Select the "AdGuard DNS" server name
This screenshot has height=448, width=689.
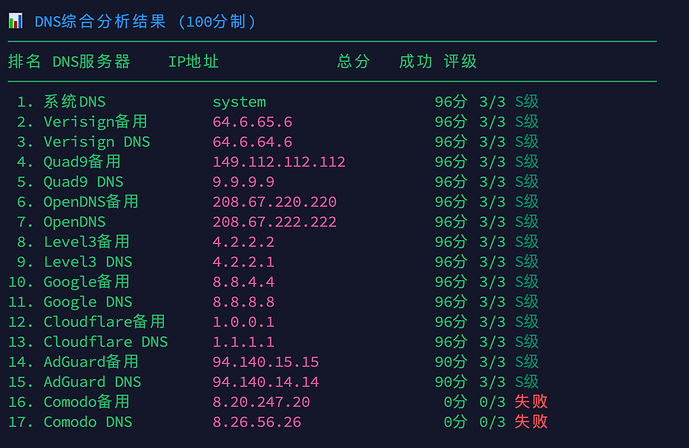coord(92,382)
